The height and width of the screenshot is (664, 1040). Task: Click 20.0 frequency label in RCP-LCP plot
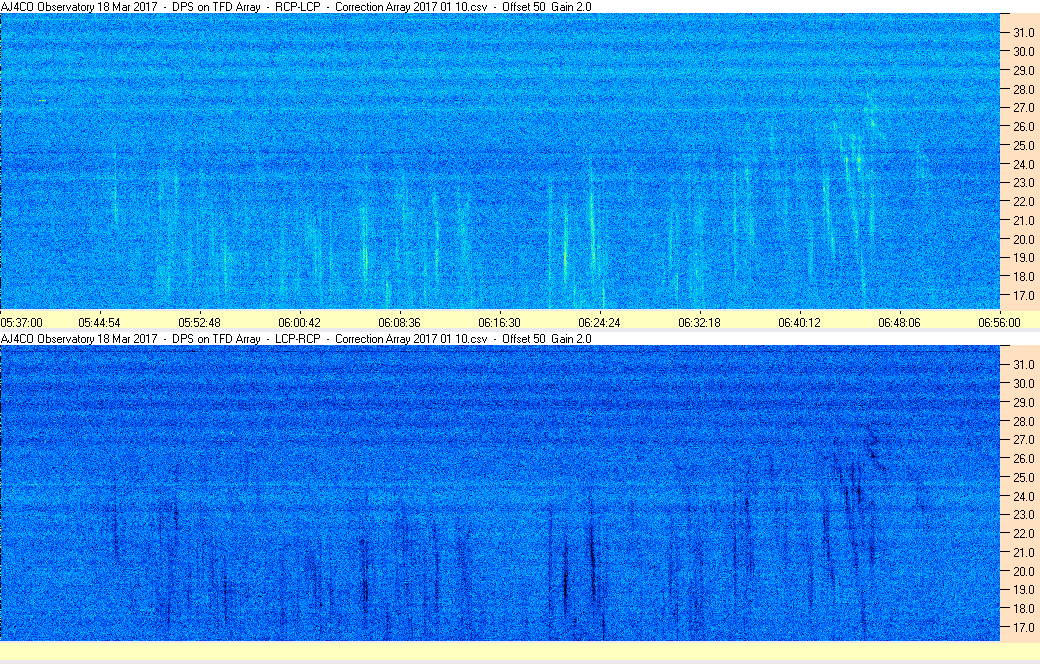(x=1023, y=239)
